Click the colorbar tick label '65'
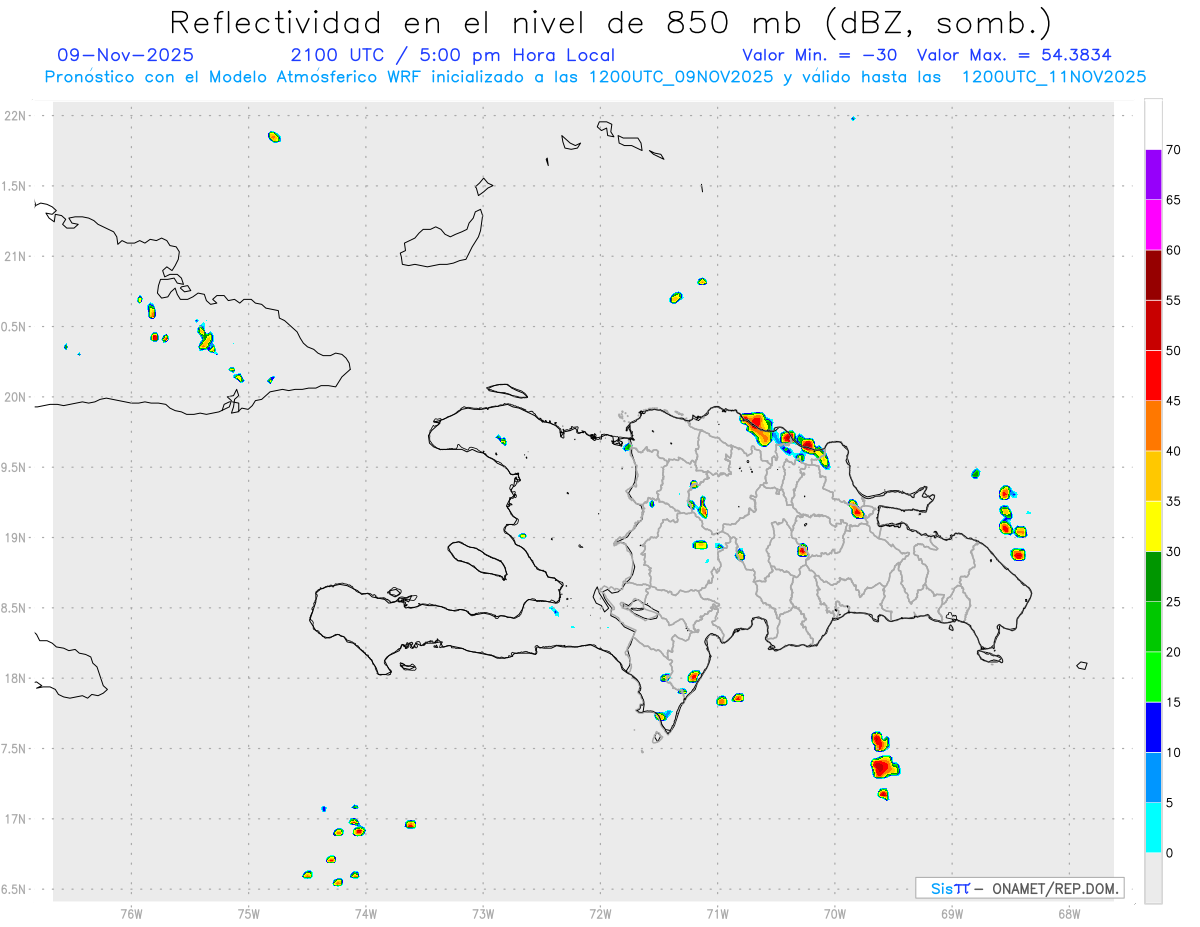This screenshot has height=927, width=1200. [1174, 200]
